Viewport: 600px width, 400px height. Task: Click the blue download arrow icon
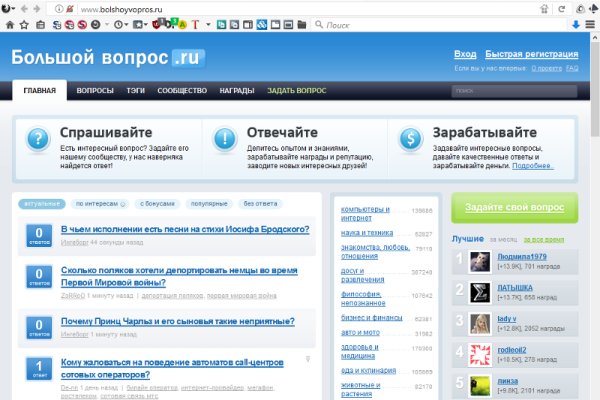click(576, 23)
